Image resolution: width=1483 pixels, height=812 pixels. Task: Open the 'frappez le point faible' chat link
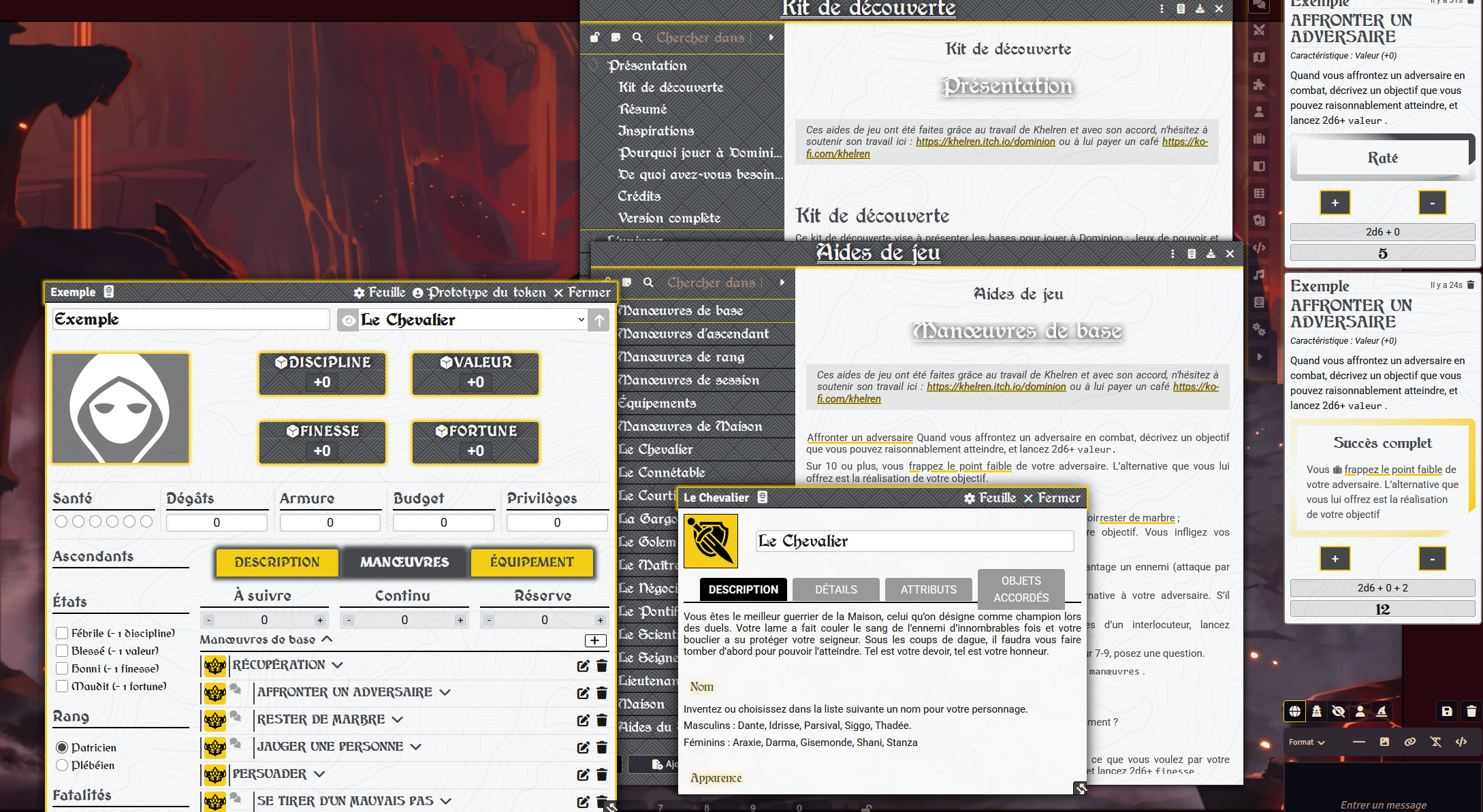[1393, 469]
